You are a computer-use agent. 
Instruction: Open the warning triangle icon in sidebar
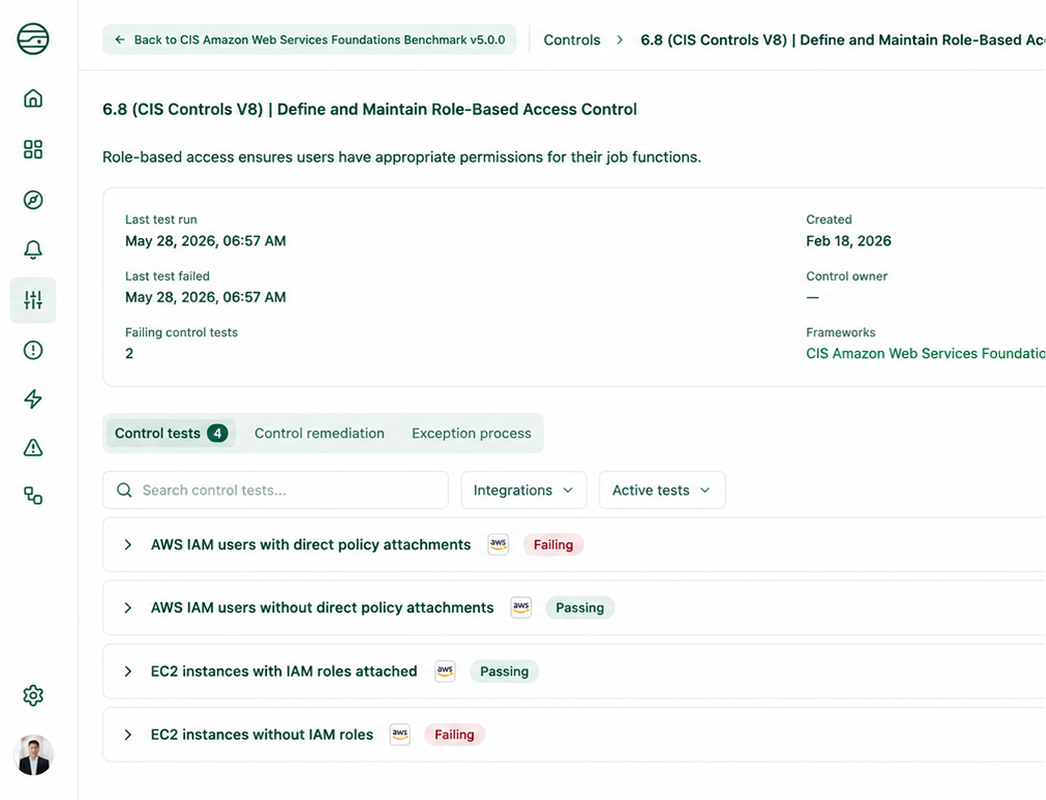pos(33,448)
